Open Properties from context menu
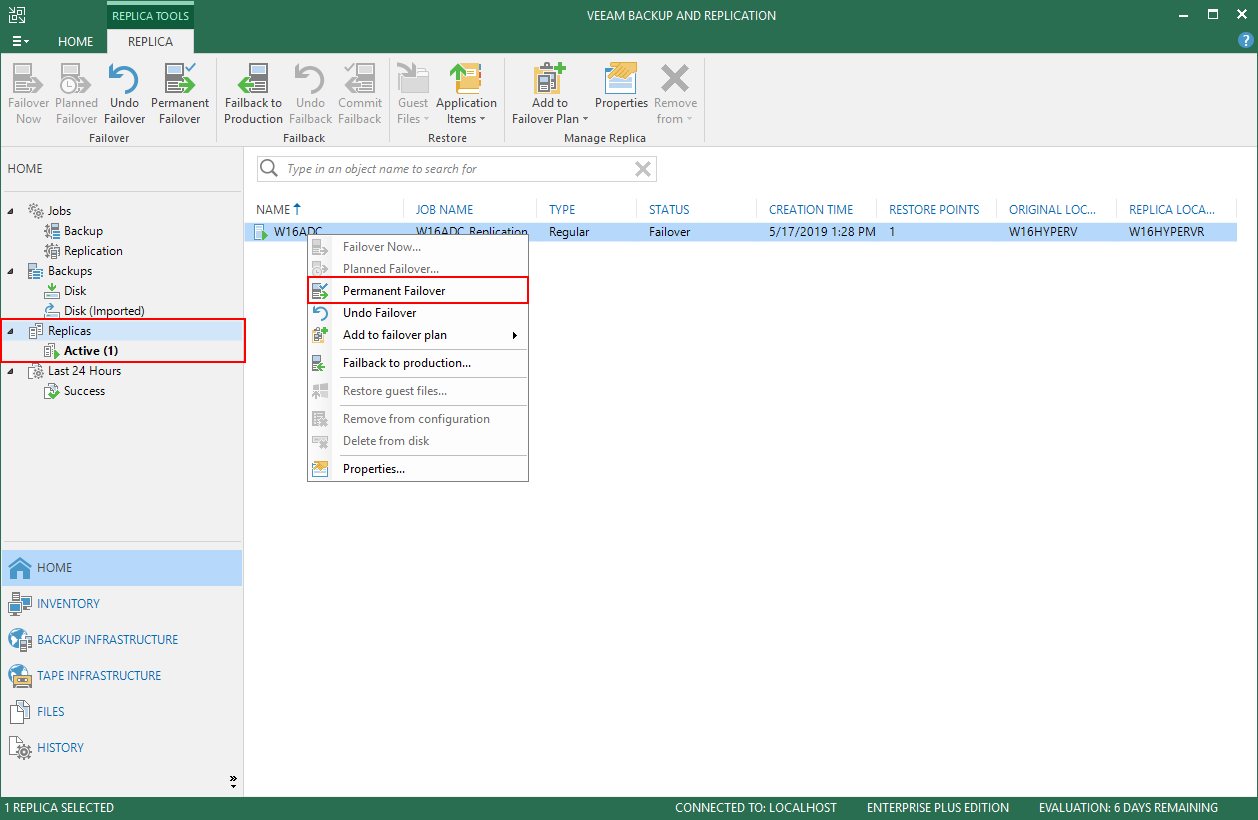This screenshot has height=820, width=1258. (418, 469)
